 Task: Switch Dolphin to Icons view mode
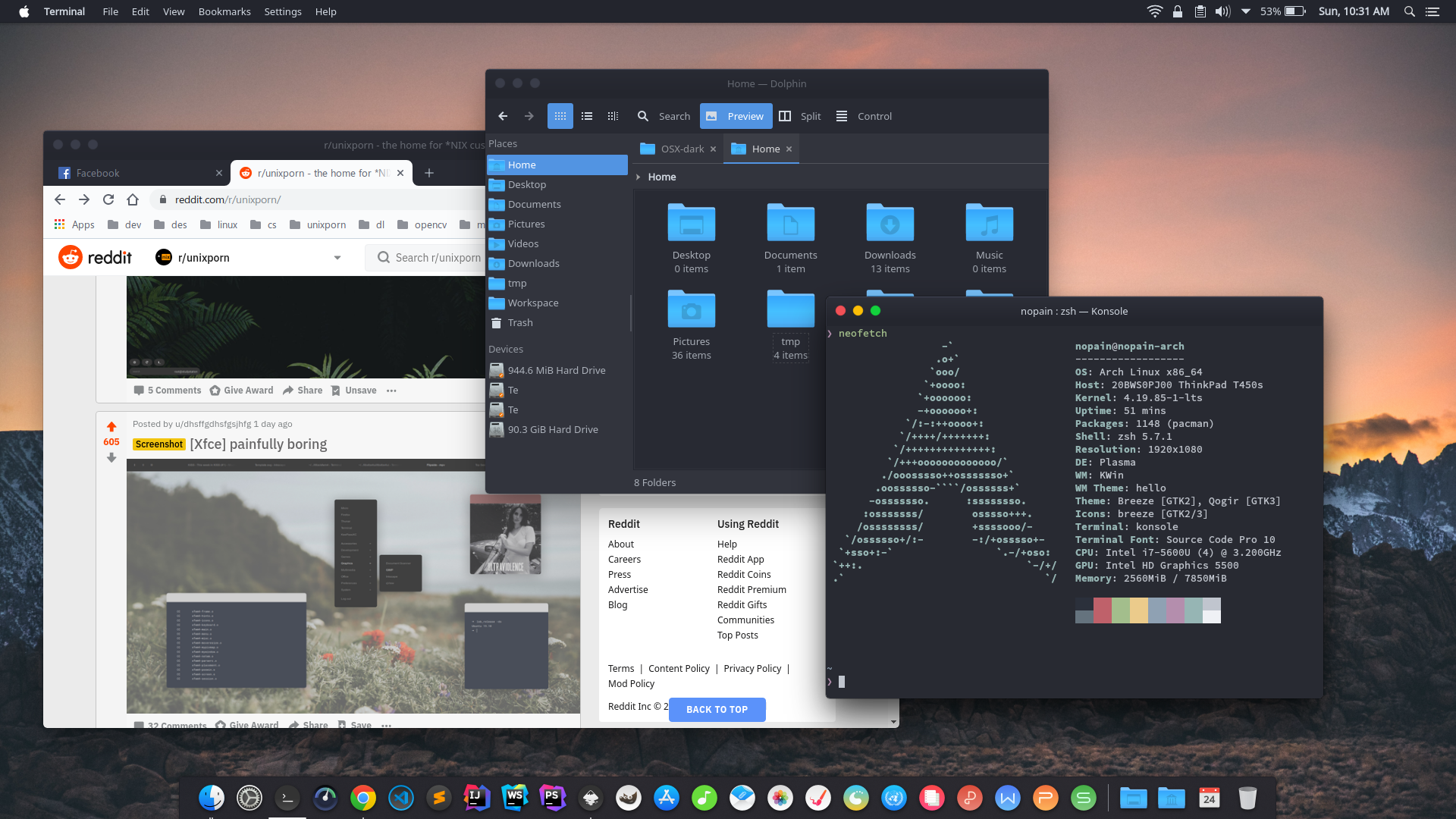pos(560,116)
